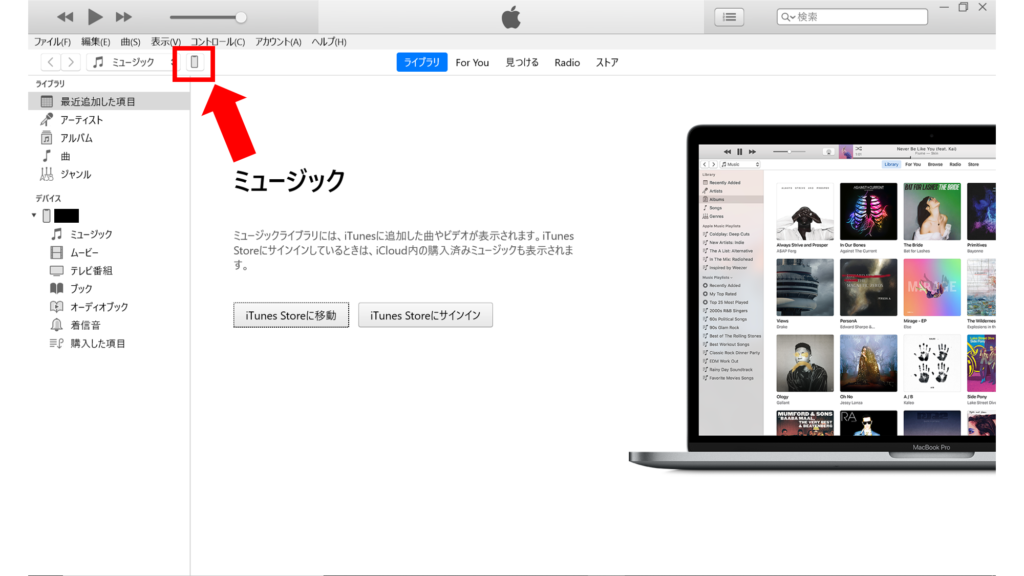Open the 表示(V) menu
Viewport: 1024px width, 576px height.
(x=166, y=42)
